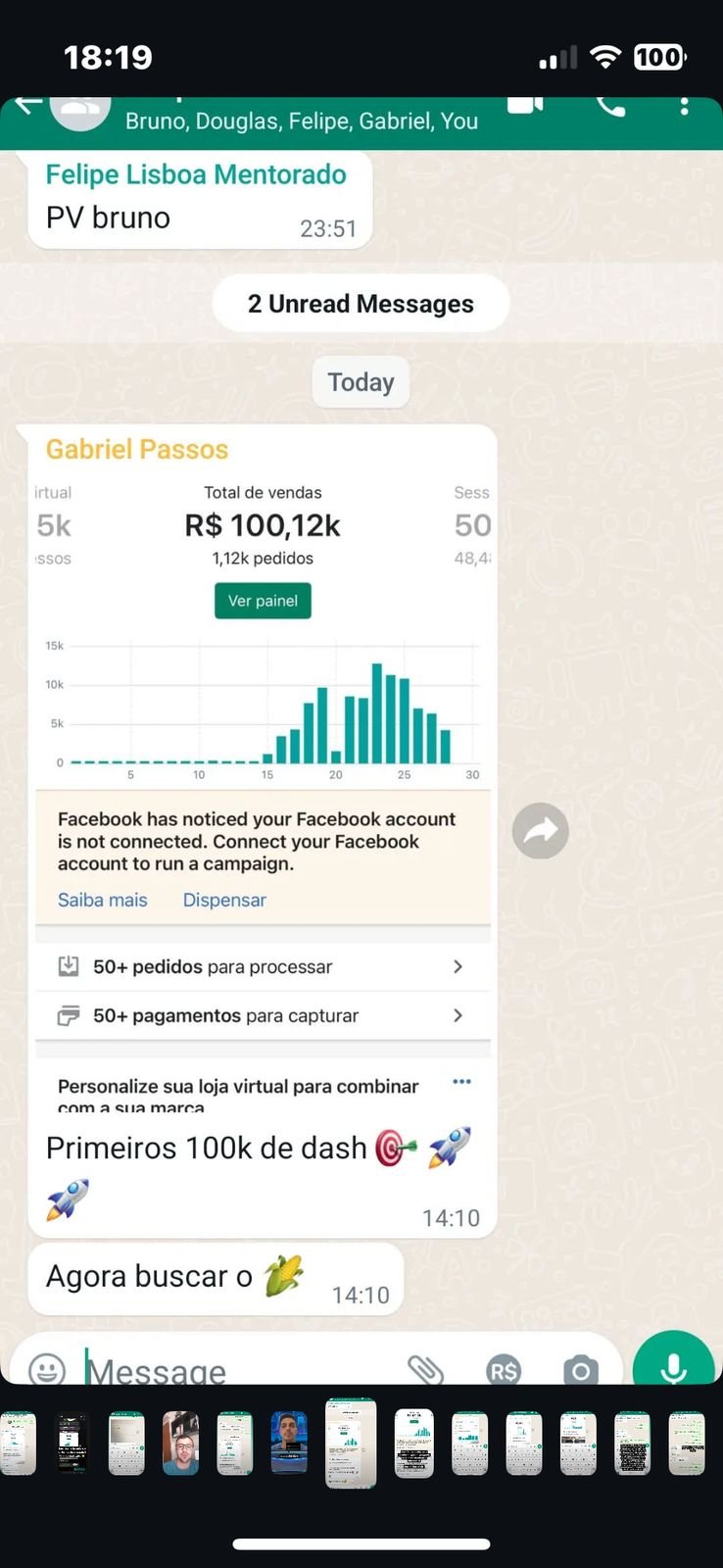Click the Ver painel button
723x1568 pixels.
coord(263,601)
